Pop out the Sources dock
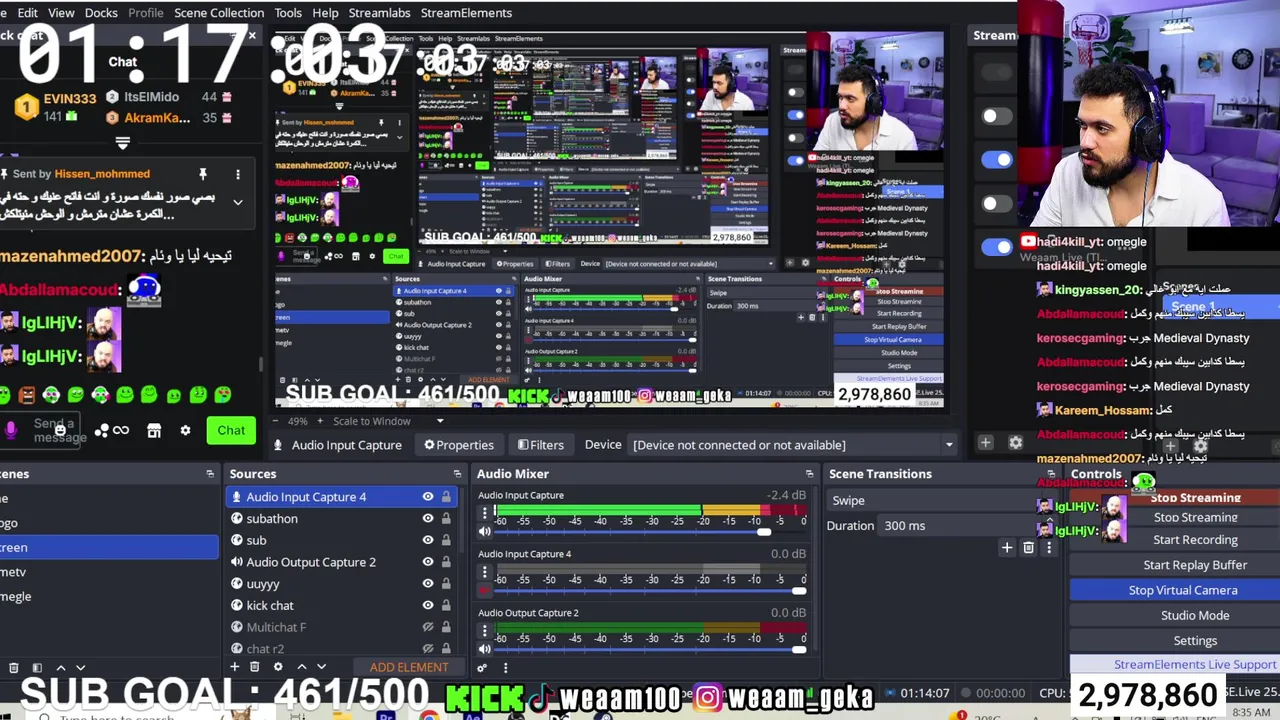Image resolution: width=1280 pixels, height=720 pixels. [x=457, y=474]
